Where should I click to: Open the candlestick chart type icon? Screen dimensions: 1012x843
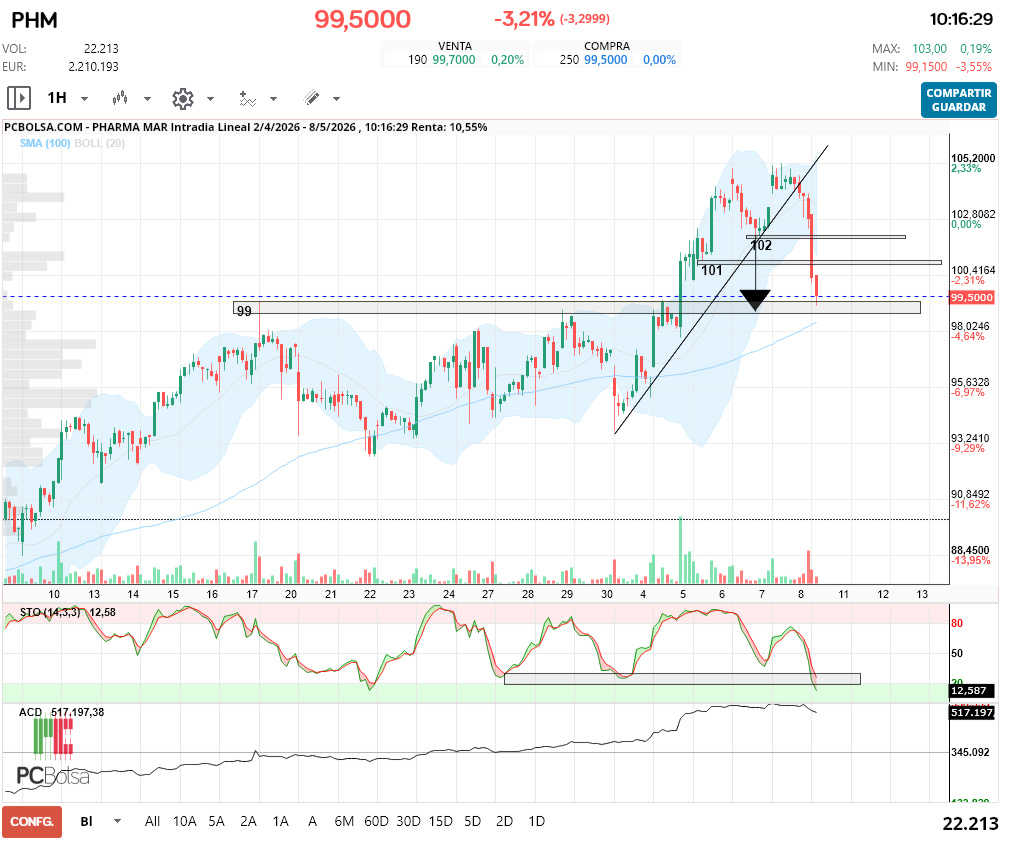tap(119, 98)
